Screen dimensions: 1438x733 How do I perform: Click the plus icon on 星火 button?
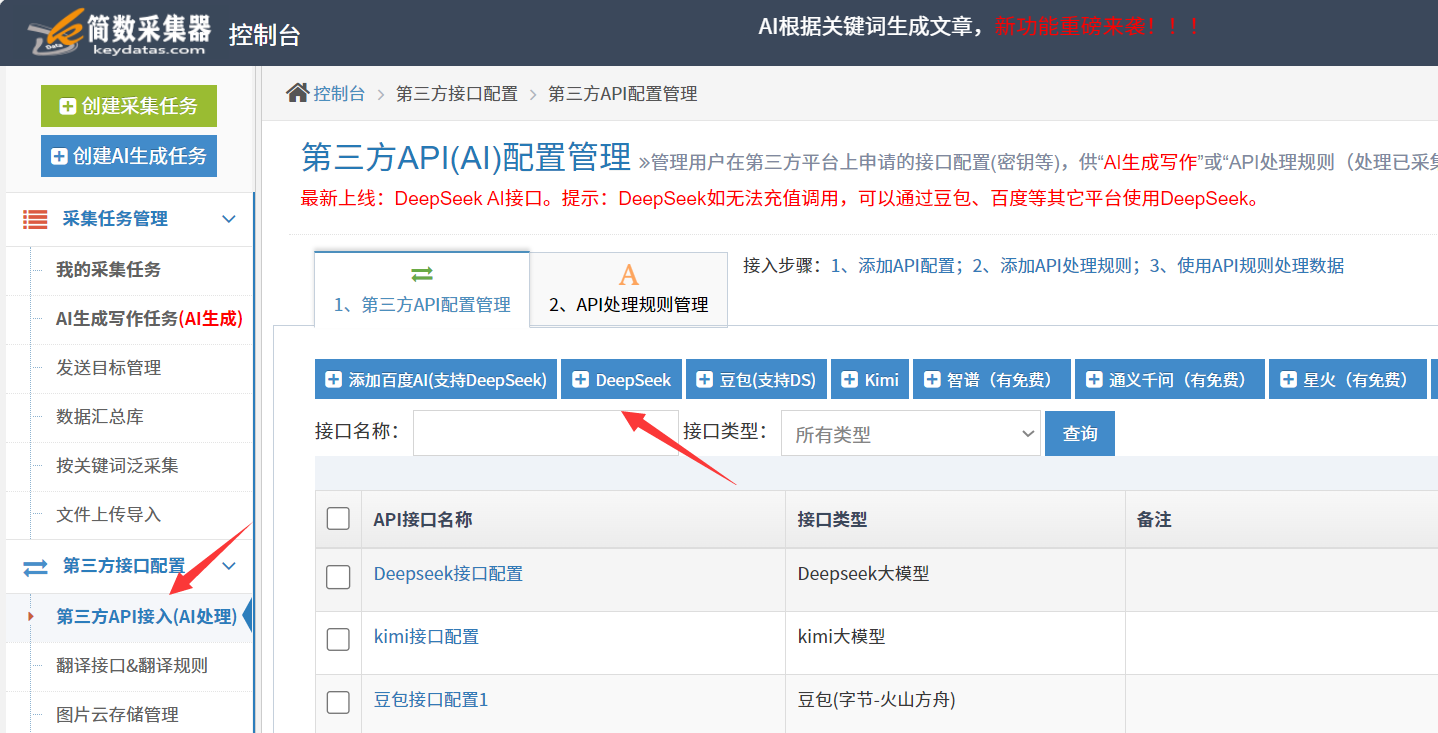[1288, 380]
